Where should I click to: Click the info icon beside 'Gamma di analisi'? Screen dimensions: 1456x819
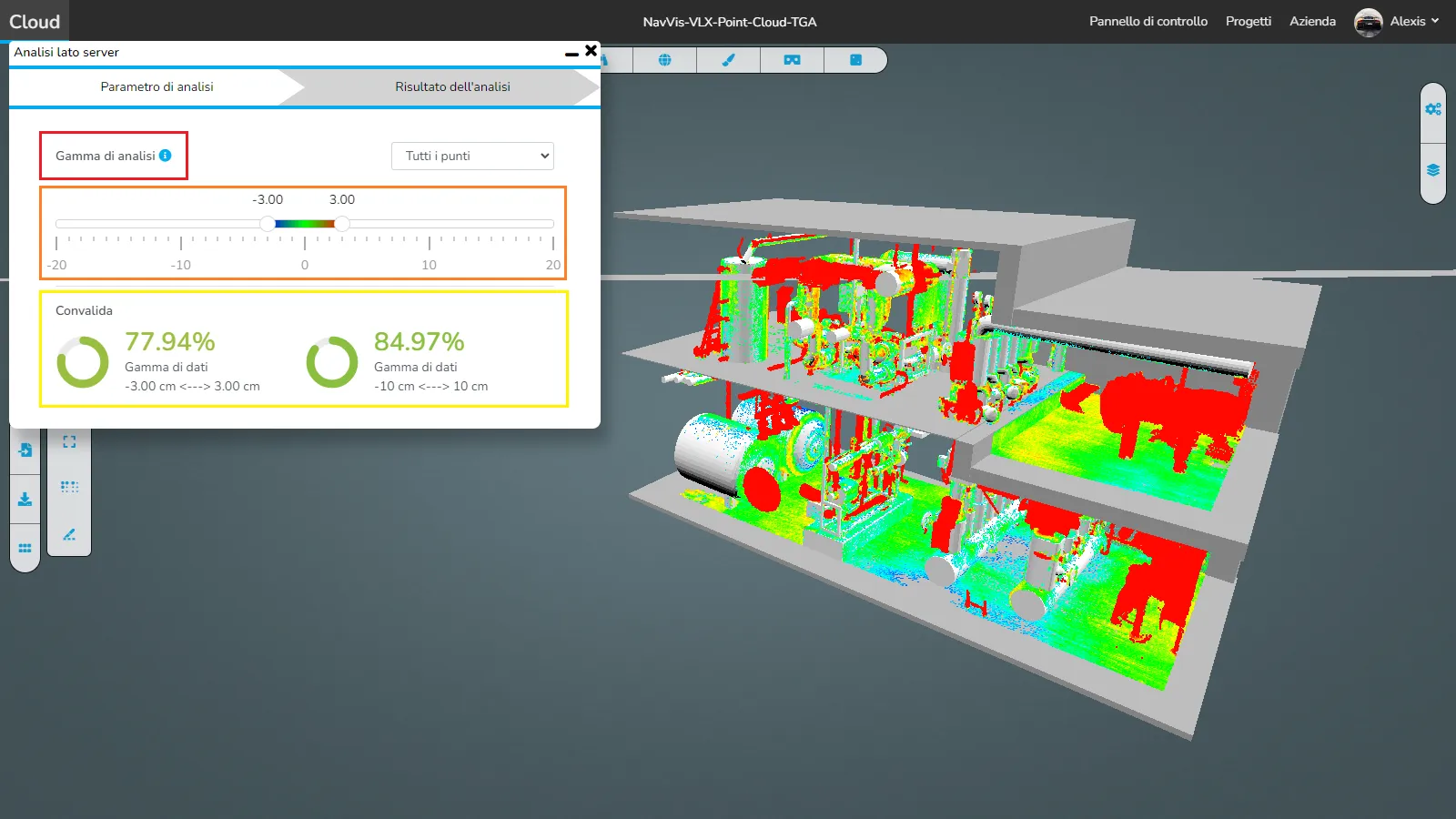[x=166, y=156]
